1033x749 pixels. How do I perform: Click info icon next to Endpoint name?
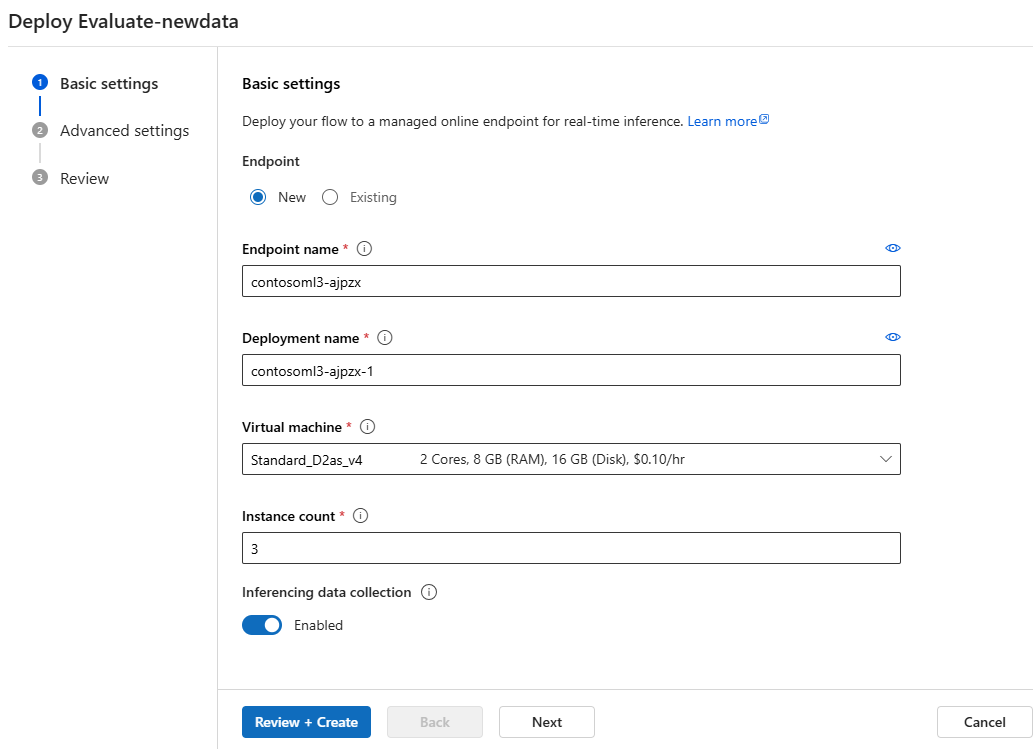pos(365,249)
